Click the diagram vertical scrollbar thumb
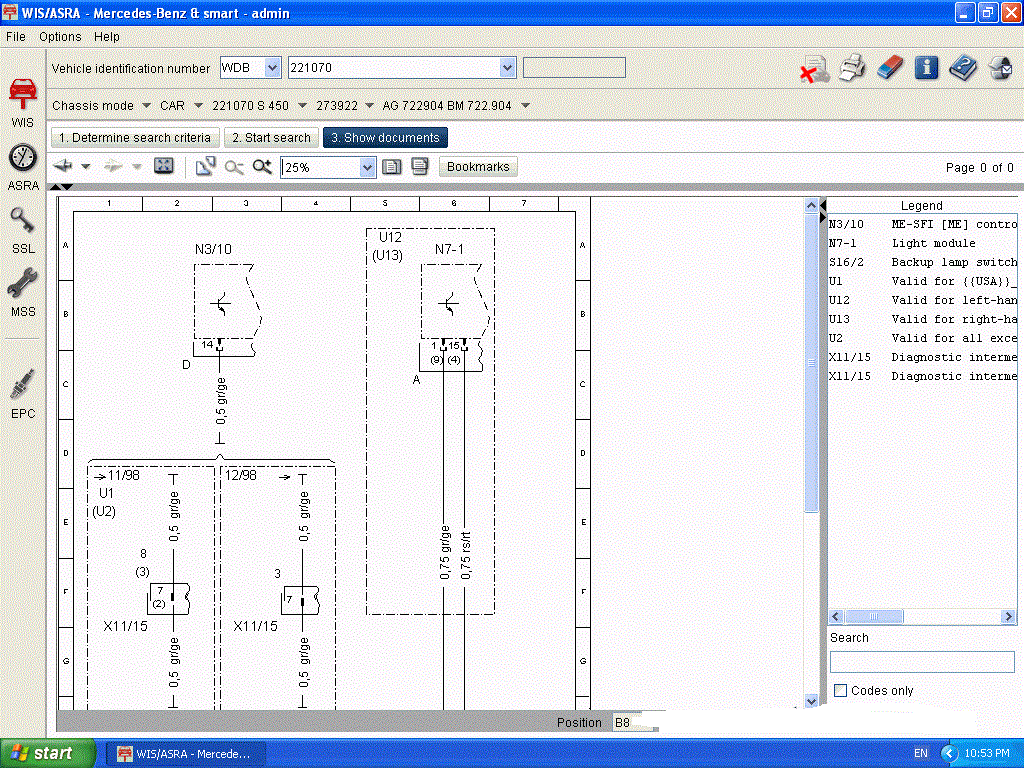This screenshot has width=1024, height=768. [x=811, y=362]
